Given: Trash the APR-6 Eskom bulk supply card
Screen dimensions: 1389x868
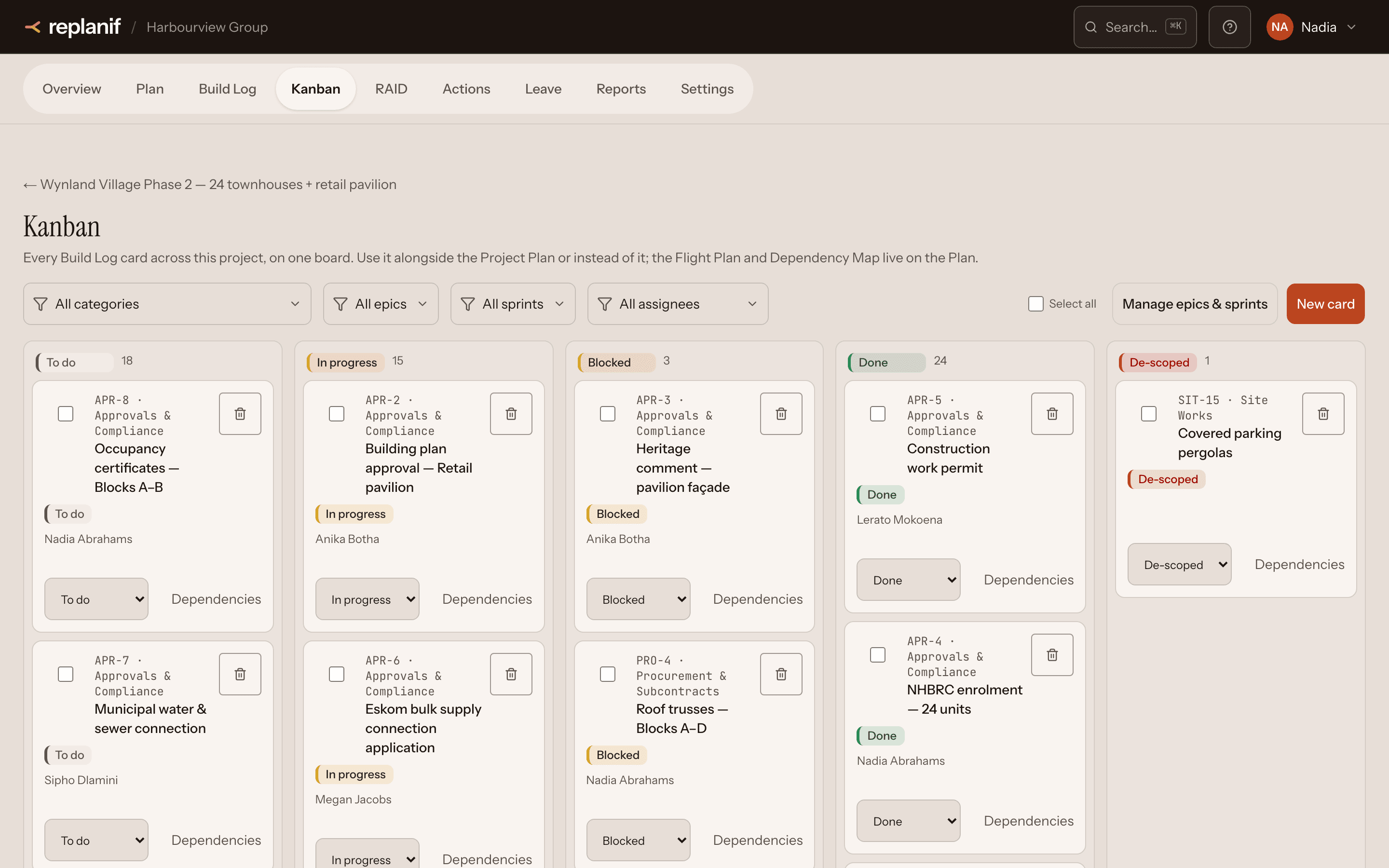Looking at the screenshot, I should click(511, 674).
